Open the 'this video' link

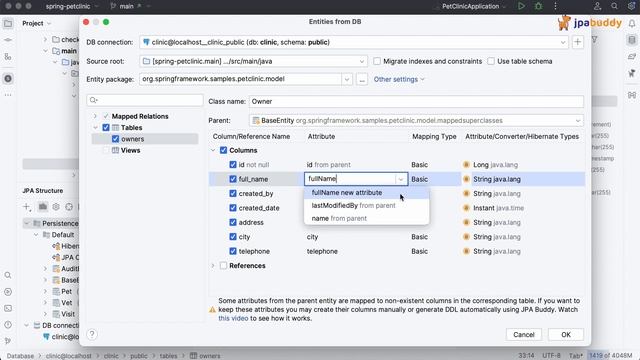(233, 318)
